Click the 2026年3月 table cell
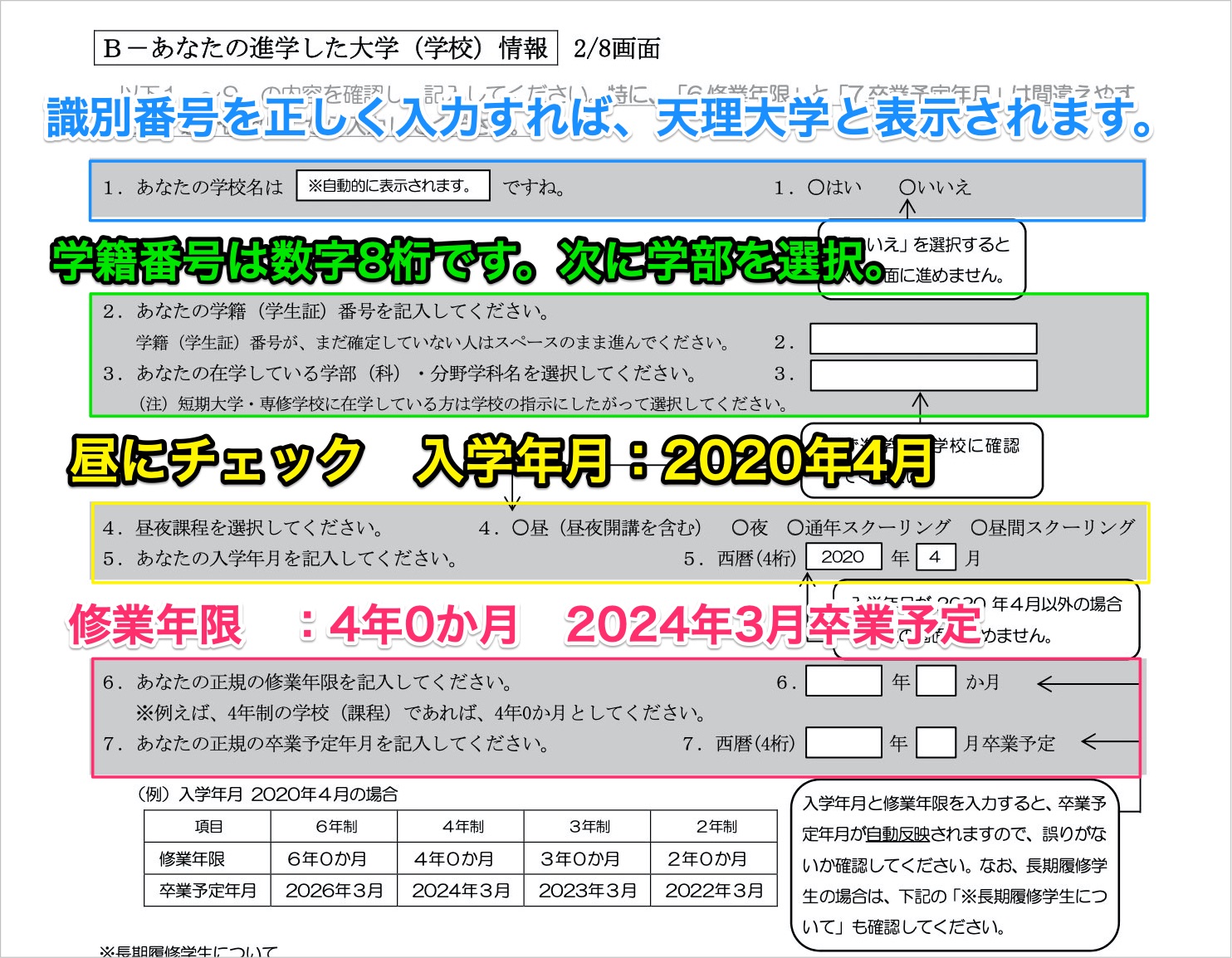Screen dimensions: 1232x958 (335, 890)
